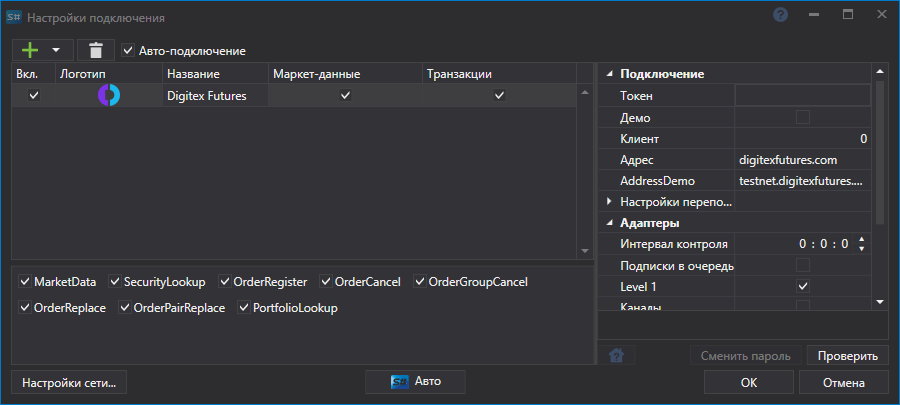900x405 pixels.
Task: Uncheck the OrderPairReplace message type
Action: point(125,307)
